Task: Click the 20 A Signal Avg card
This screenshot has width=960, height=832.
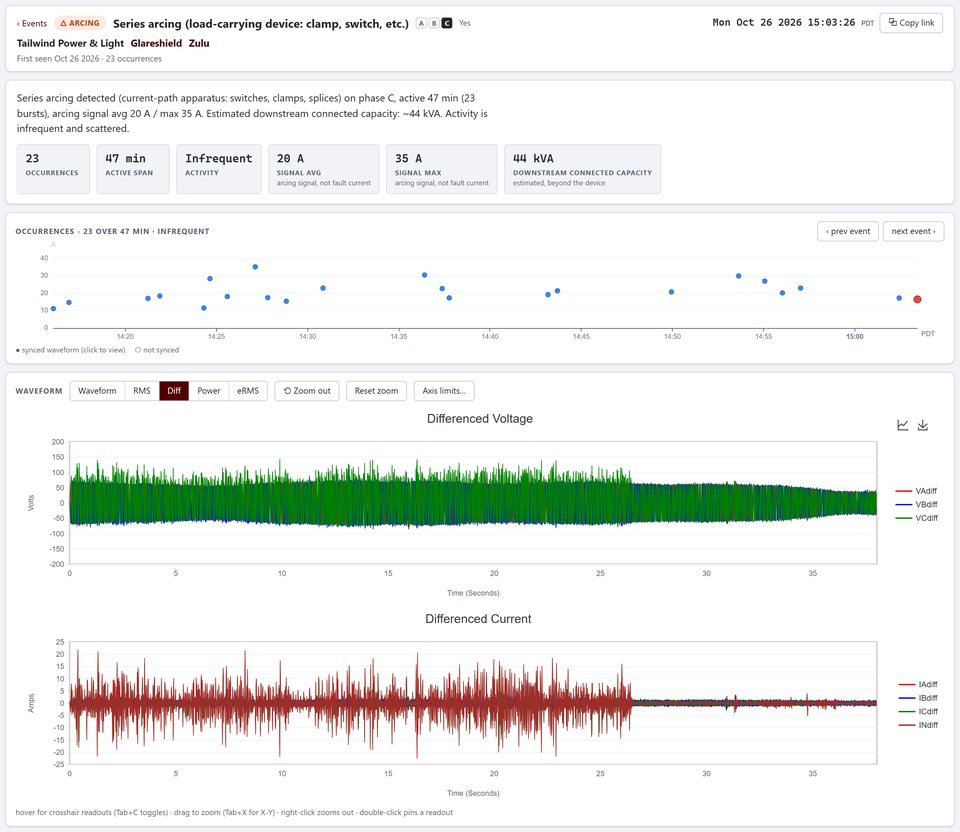Action: (x=323, y=169)
